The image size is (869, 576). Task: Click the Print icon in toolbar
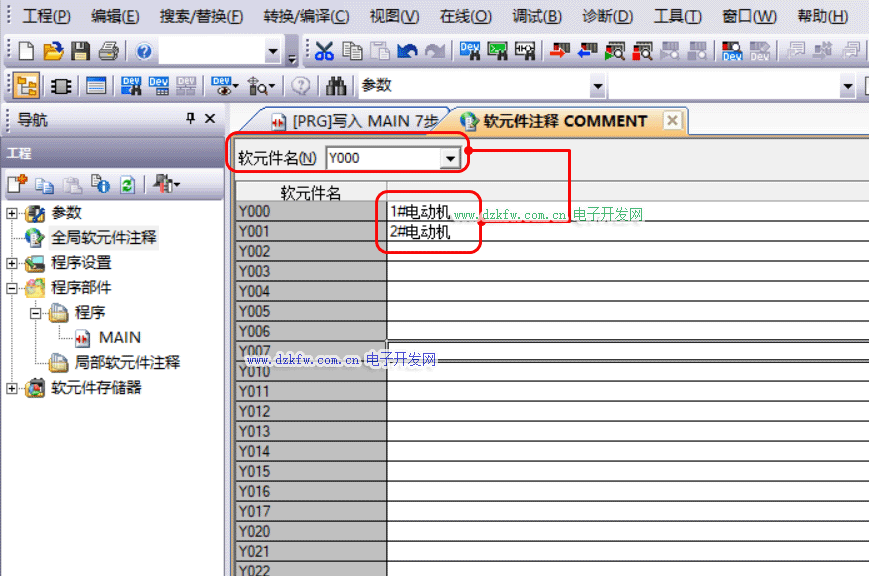pos(107,51)
